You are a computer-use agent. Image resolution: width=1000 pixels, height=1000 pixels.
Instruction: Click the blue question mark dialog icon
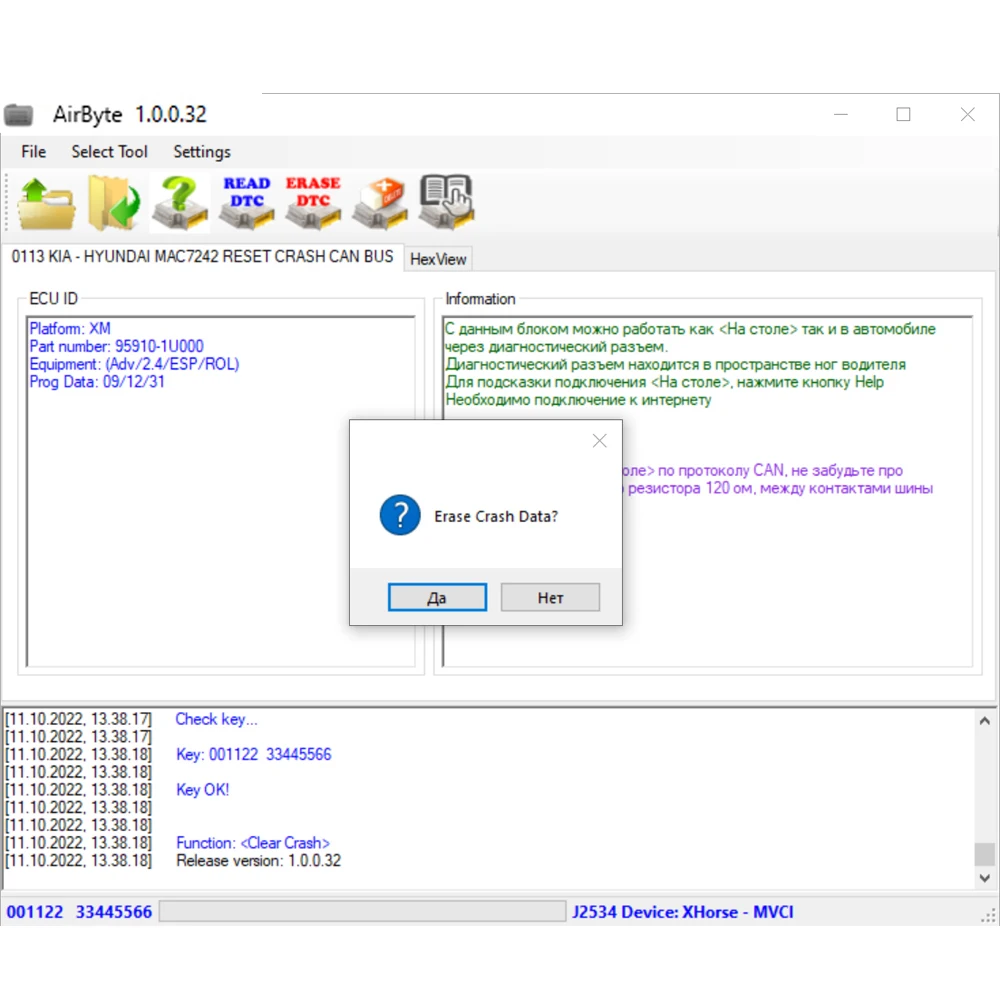coord(400,515)
